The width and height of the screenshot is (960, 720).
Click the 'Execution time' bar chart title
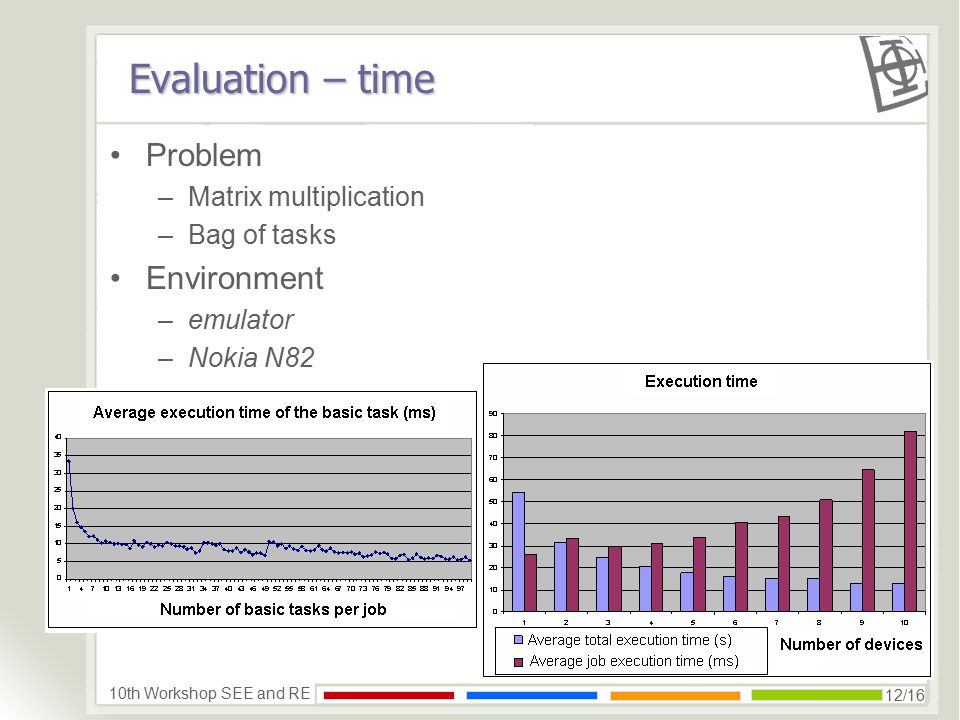click(x=701, y=381)
